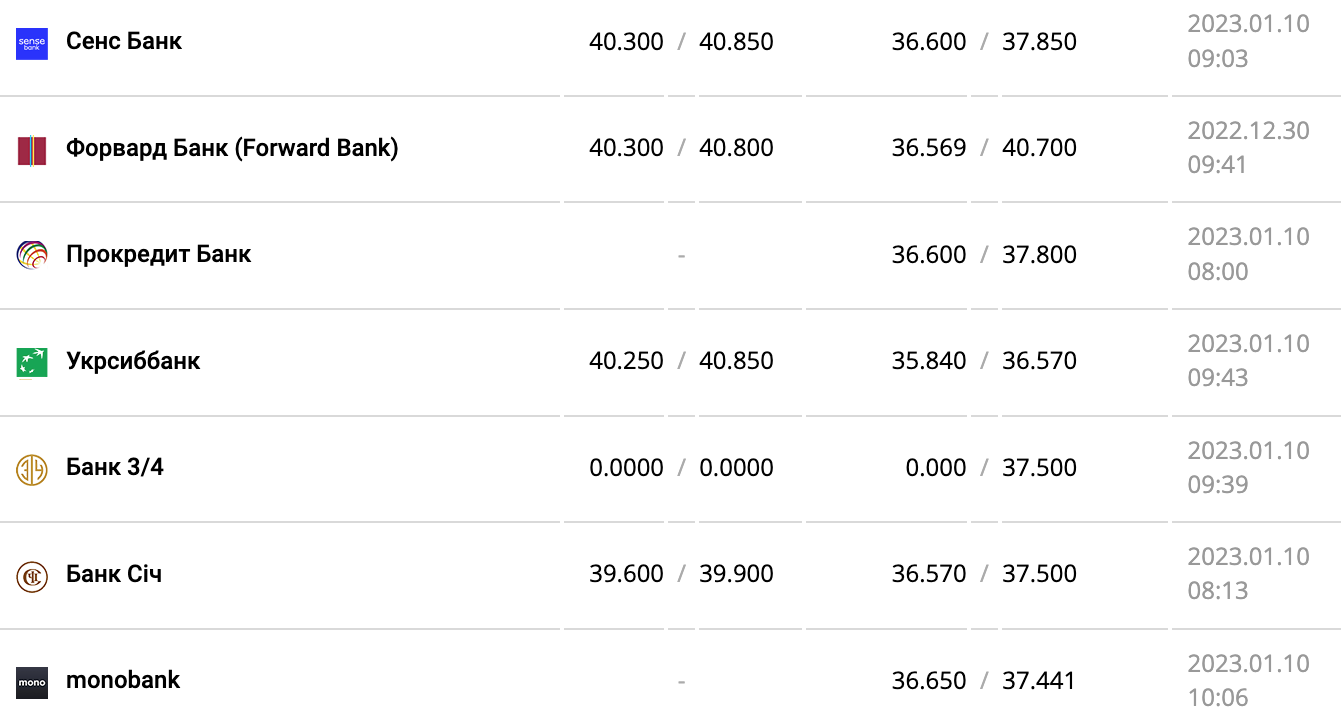This screenshot has height=725, width=1341.
Task: Click Форвард Банк rate 36.569 / 40.700
Action: tap(984, 148)
